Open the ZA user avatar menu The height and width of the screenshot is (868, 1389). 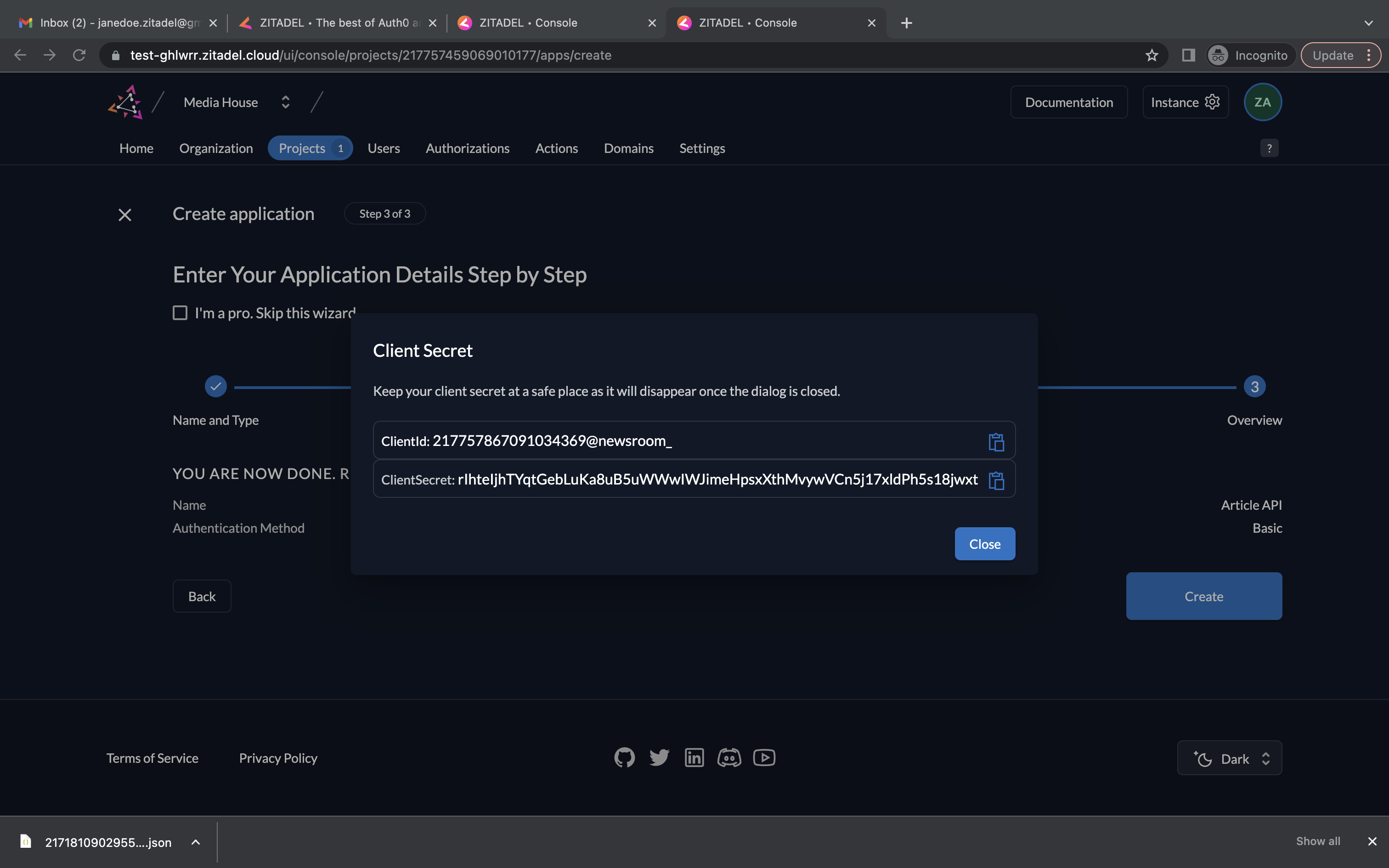1262,102
